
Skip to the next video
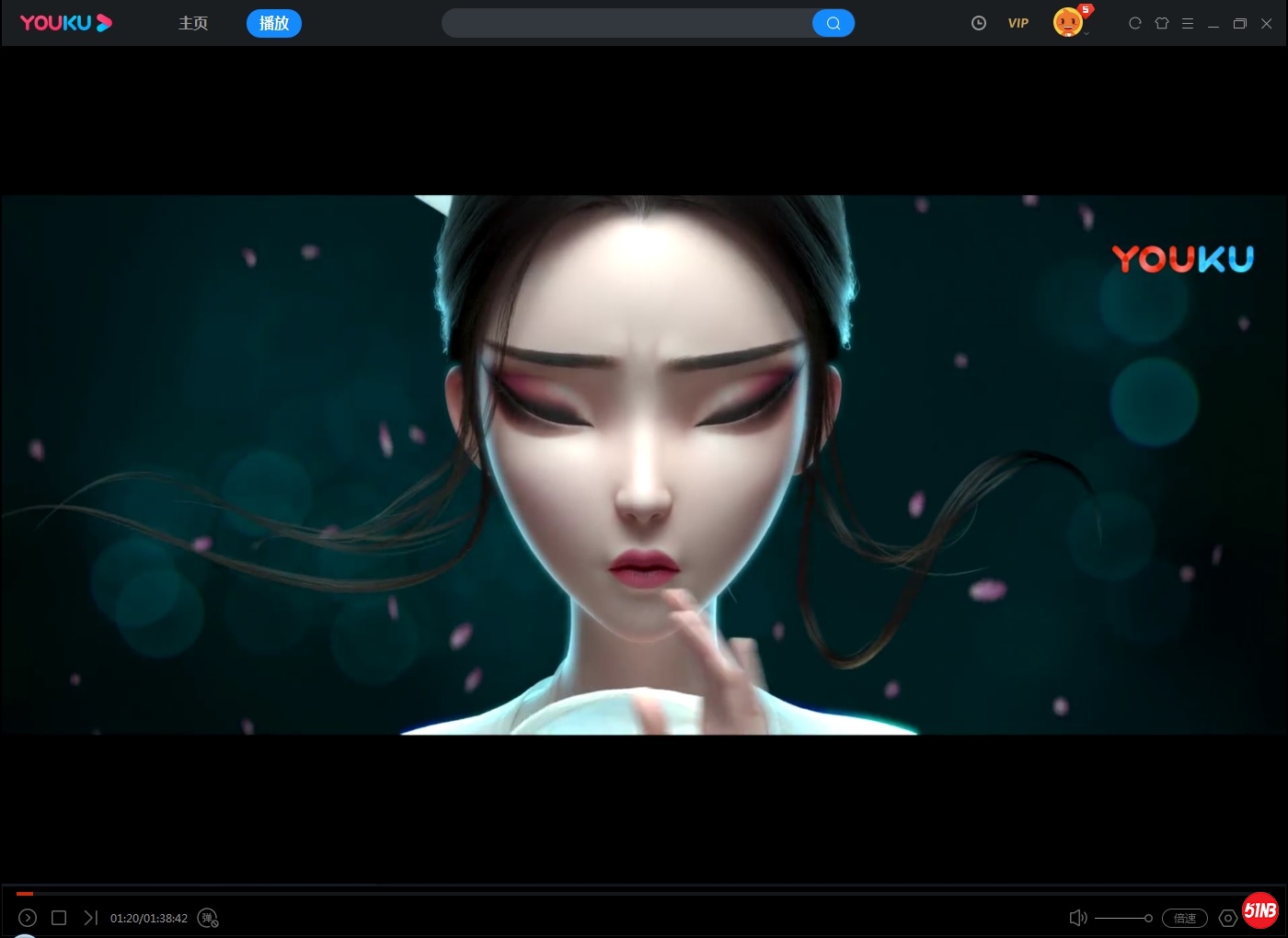(x=90, y=918)
